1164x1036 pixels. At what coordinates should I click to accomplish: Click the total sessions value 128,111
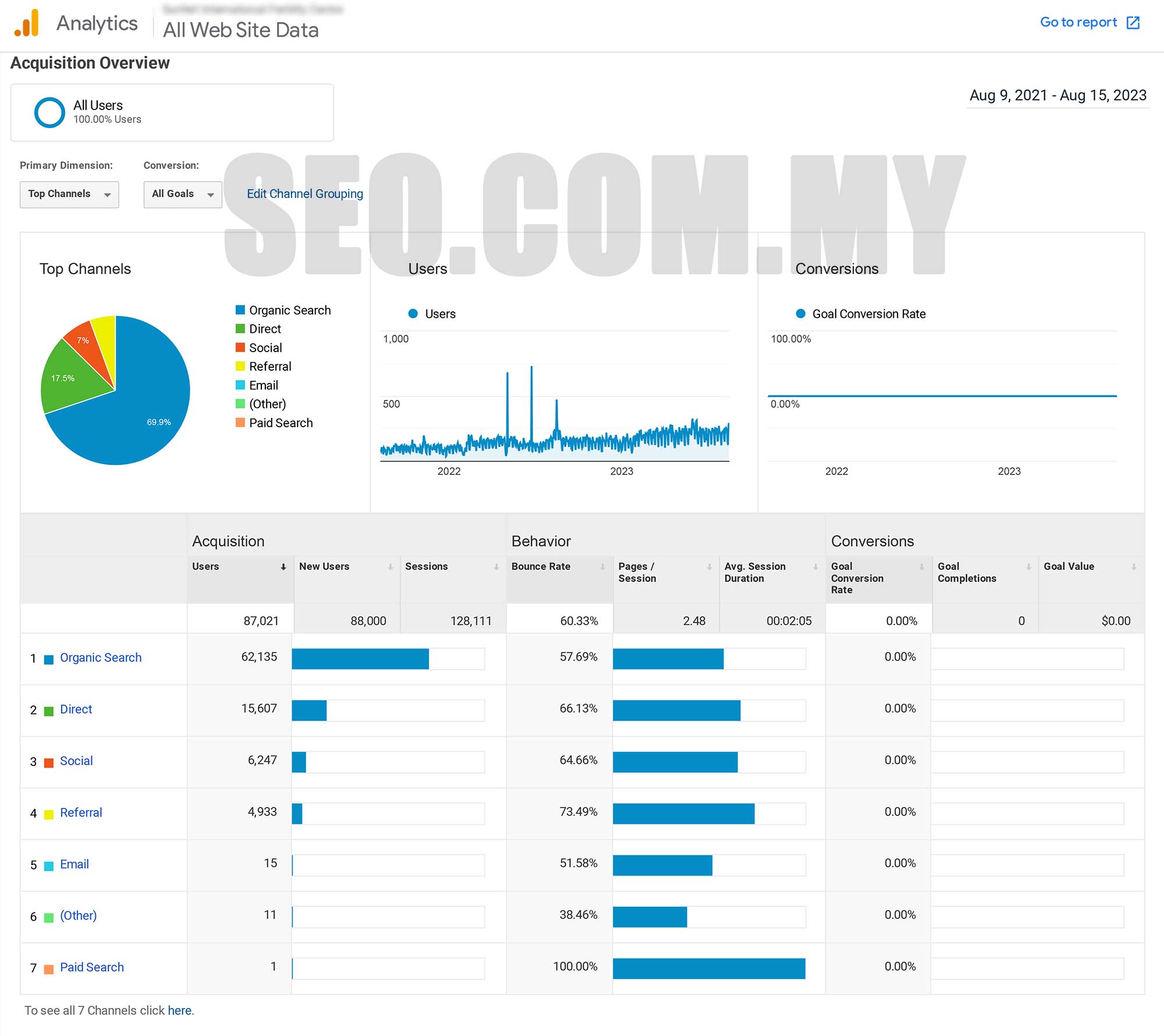[x=471, y=621]
